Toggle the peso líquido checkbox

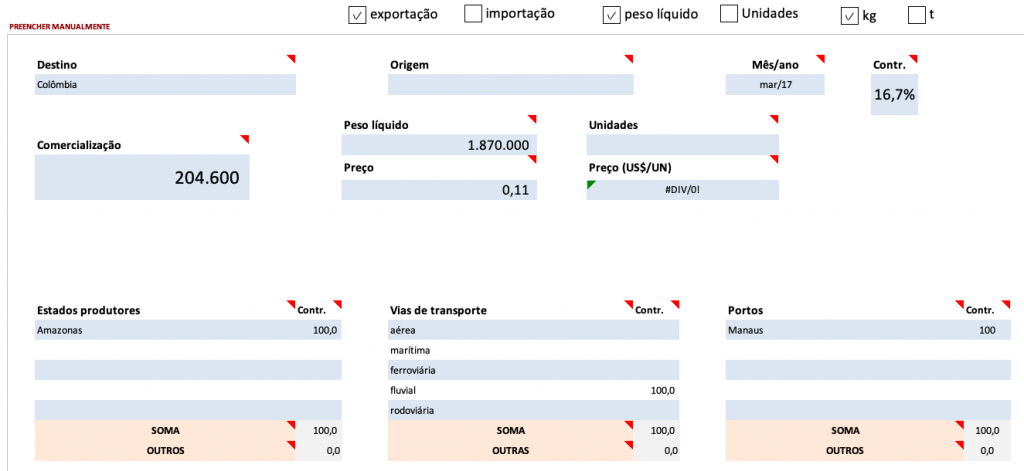pos(611,15)
